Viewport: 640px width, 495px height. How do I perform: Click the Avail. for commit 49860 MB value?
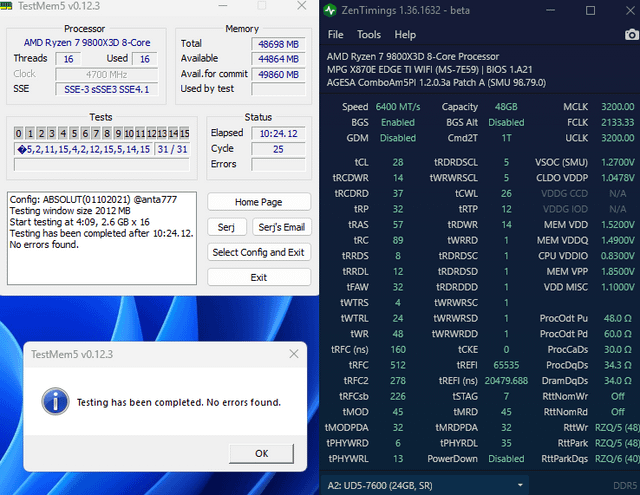[278, 75]
